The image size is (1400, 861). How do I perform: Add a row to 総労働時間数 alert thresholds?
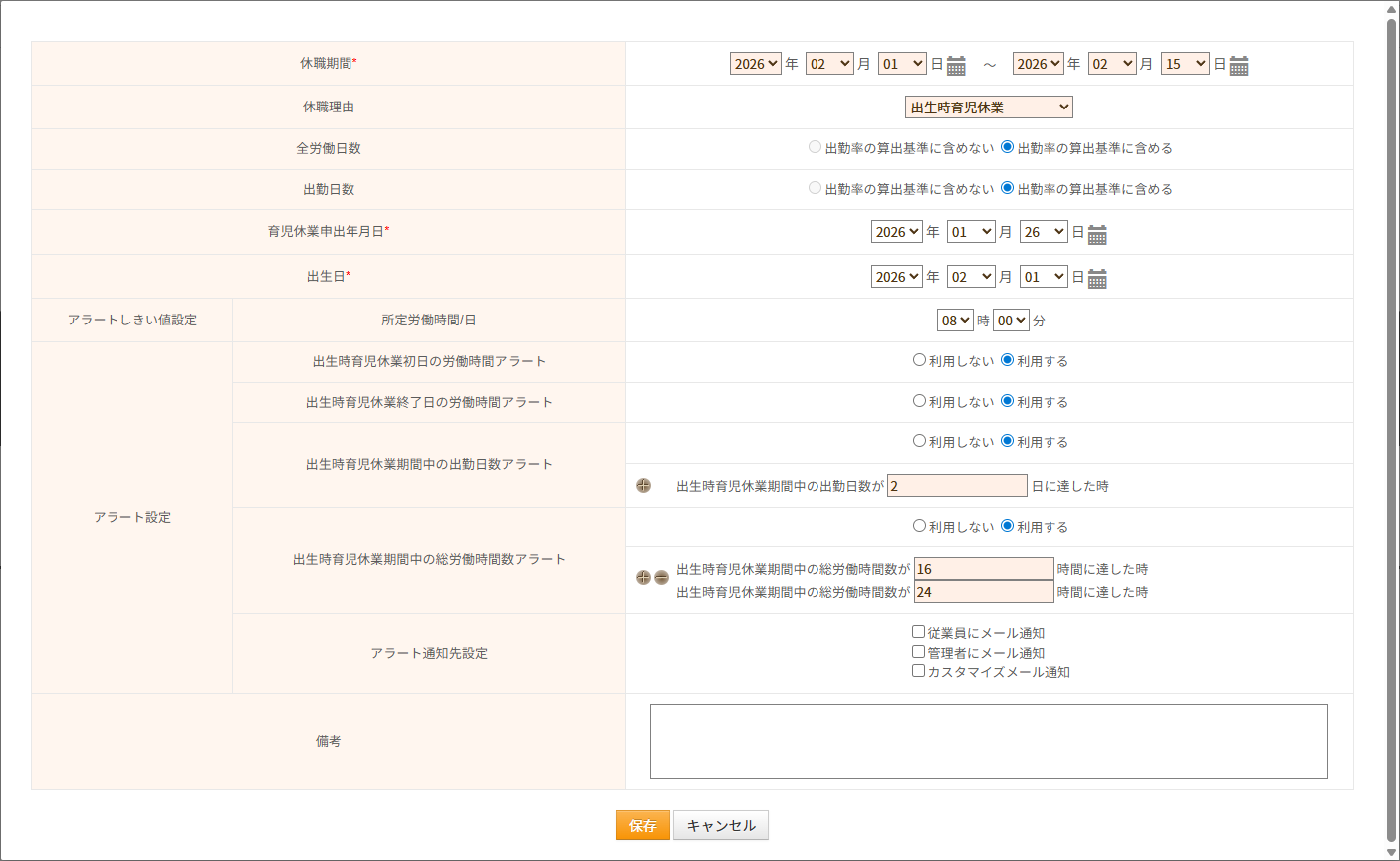pyautogui.click(x=643, y=578)
